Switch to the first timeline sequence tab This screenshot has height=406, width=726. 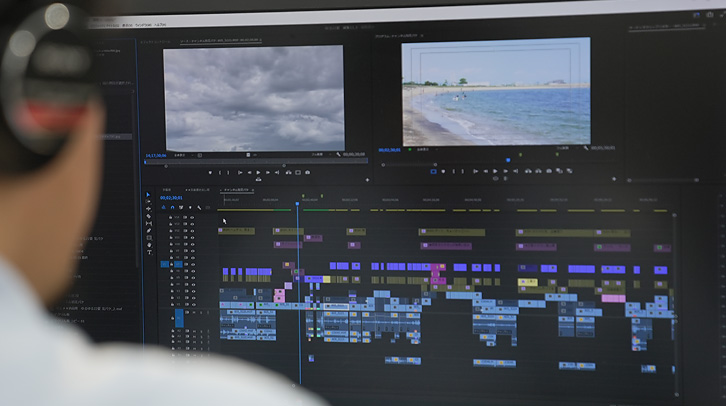[x=166, y=190]
